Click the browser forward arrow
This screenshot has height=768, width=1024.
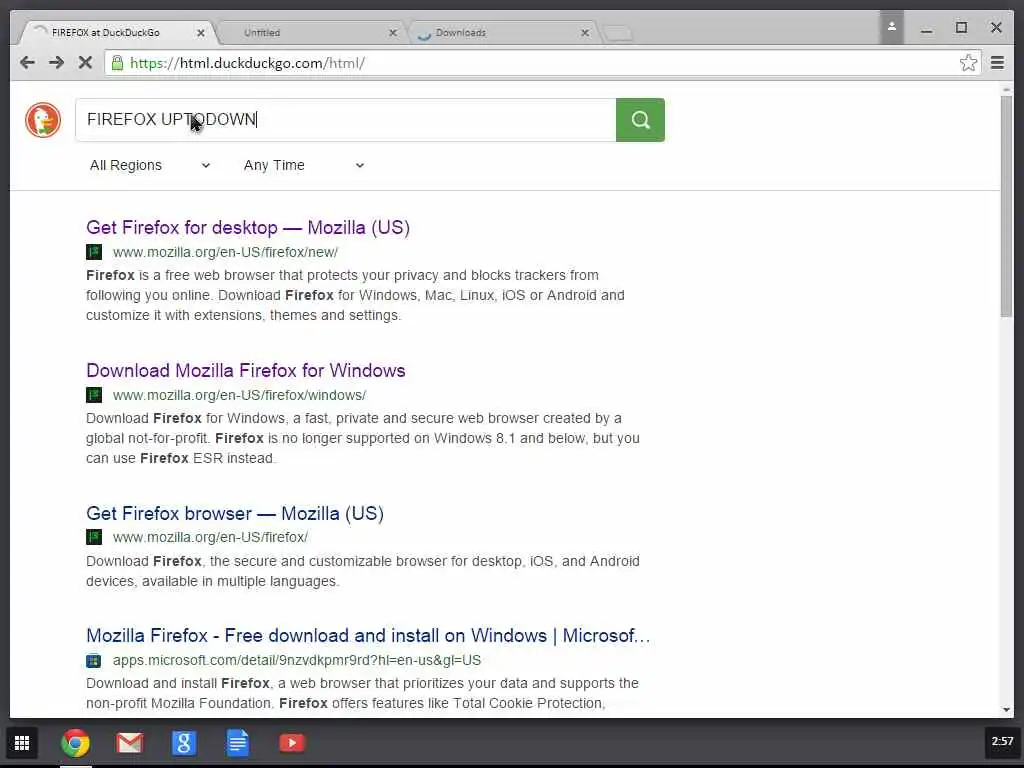pos(57,63)
